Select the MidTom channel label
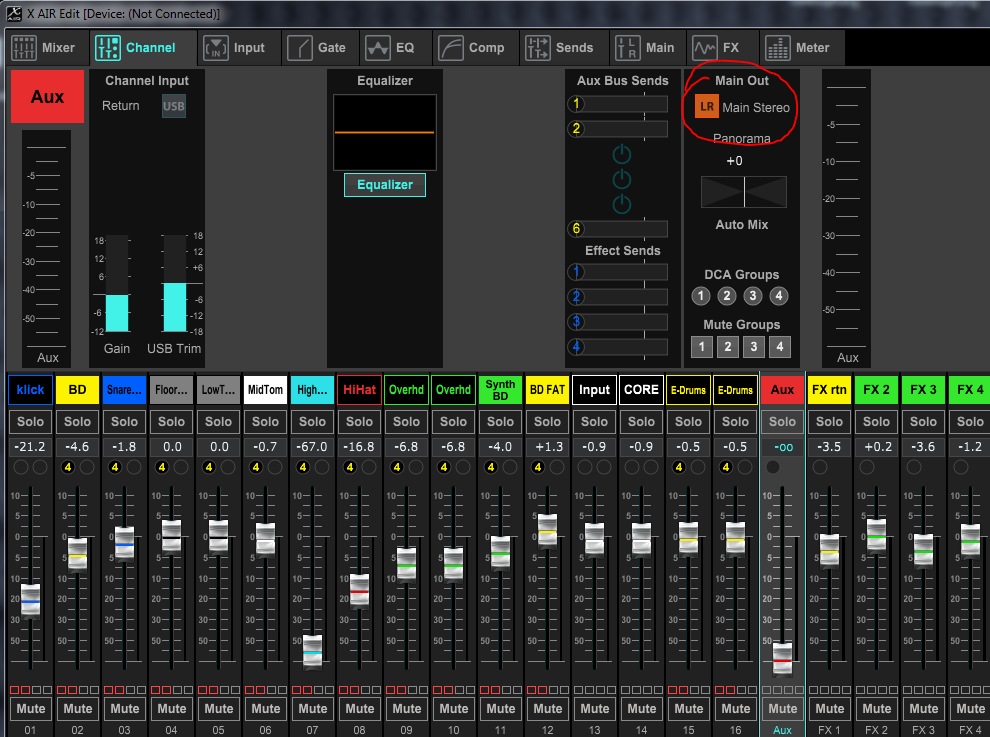Image resolution: width=990 pixels, height=737 pixels. (265, 390)
